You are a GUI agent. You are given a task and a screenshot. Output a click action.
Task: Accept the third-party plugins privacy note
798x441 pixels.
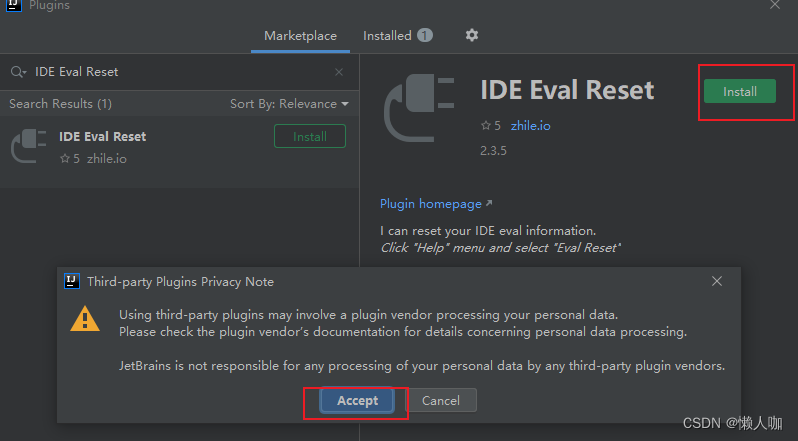[x=357, y=401]
